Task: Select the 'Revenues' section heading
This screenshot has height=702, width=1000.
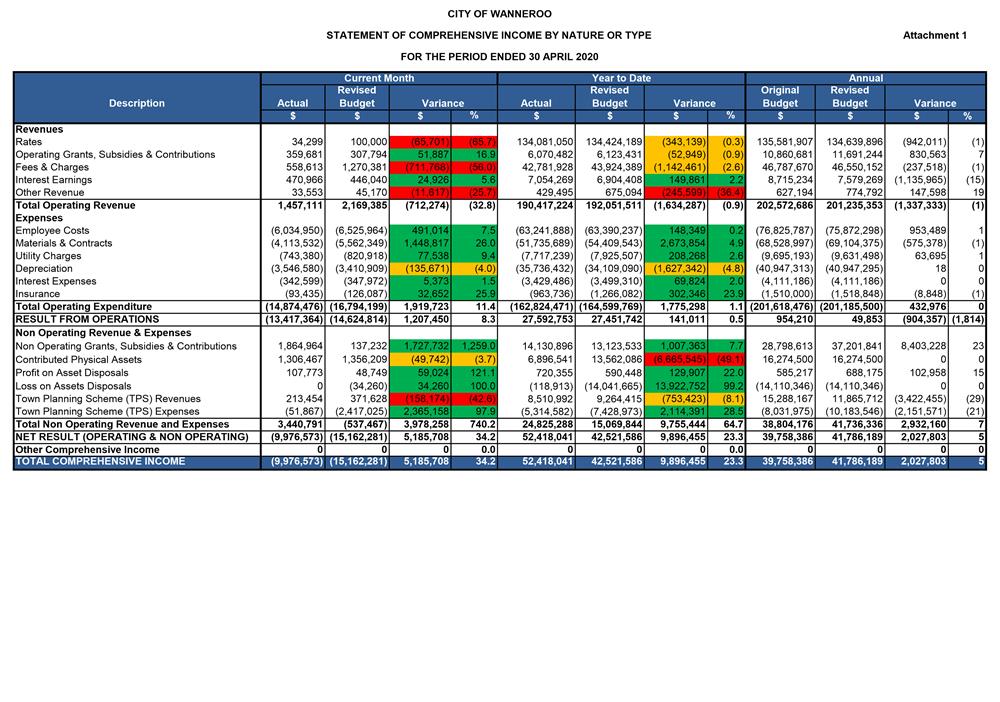Action: click(39, 129)
